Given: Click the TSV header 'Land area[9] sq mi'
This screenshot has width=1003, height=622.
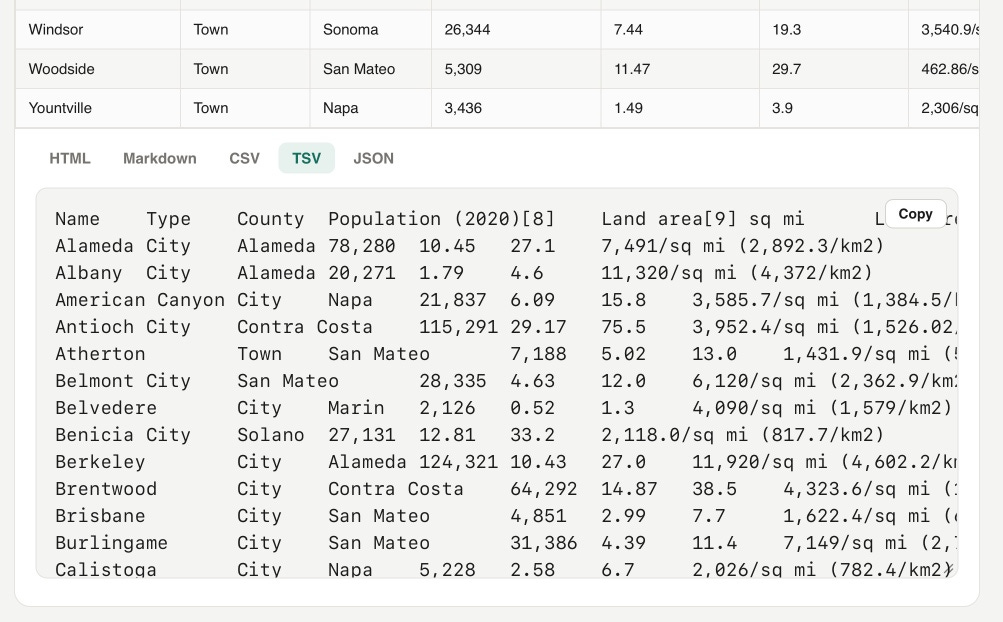Looking at the screenshot, I should [702, 219].
